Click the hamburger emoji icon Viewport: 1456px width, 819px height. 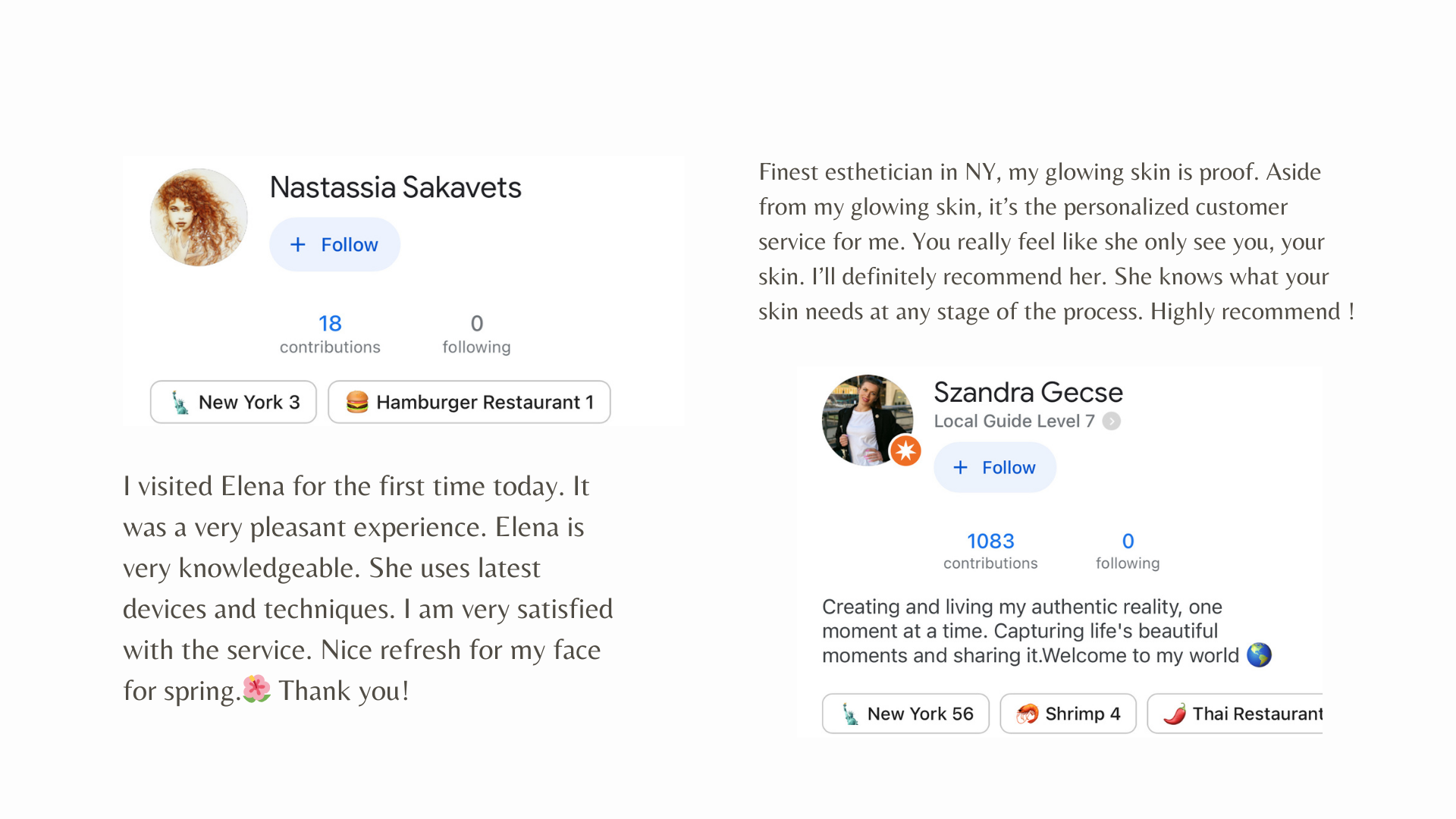point(357,402)
